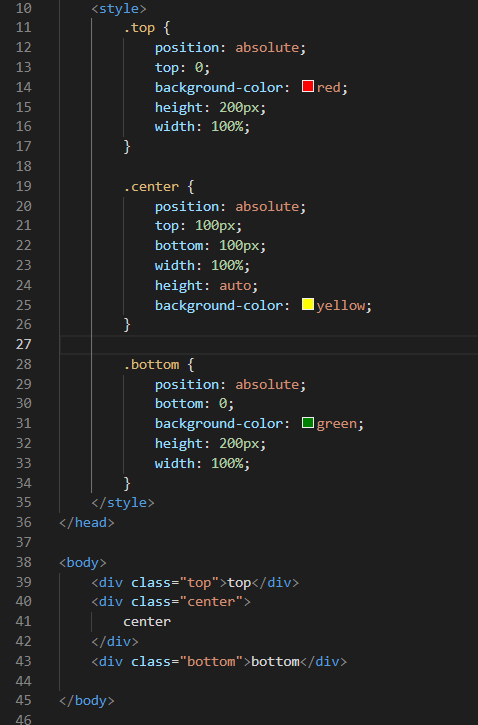478x725 pixels.
Task: Open the green color swatch picker
Action: tap(308, 423)
